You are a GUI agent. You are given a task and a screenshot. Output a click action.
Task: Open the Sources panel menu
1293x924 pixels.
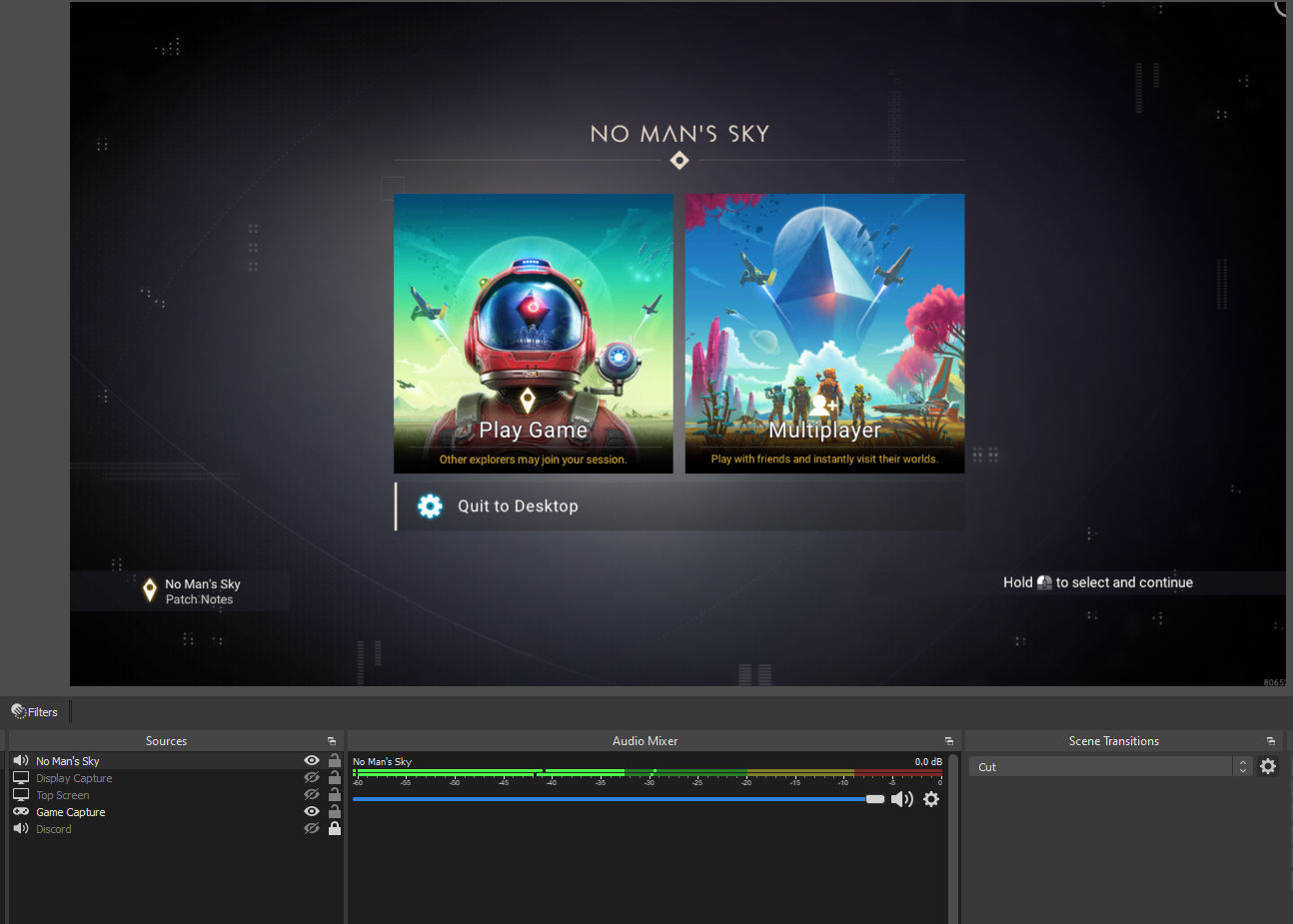tap(332, 740)
